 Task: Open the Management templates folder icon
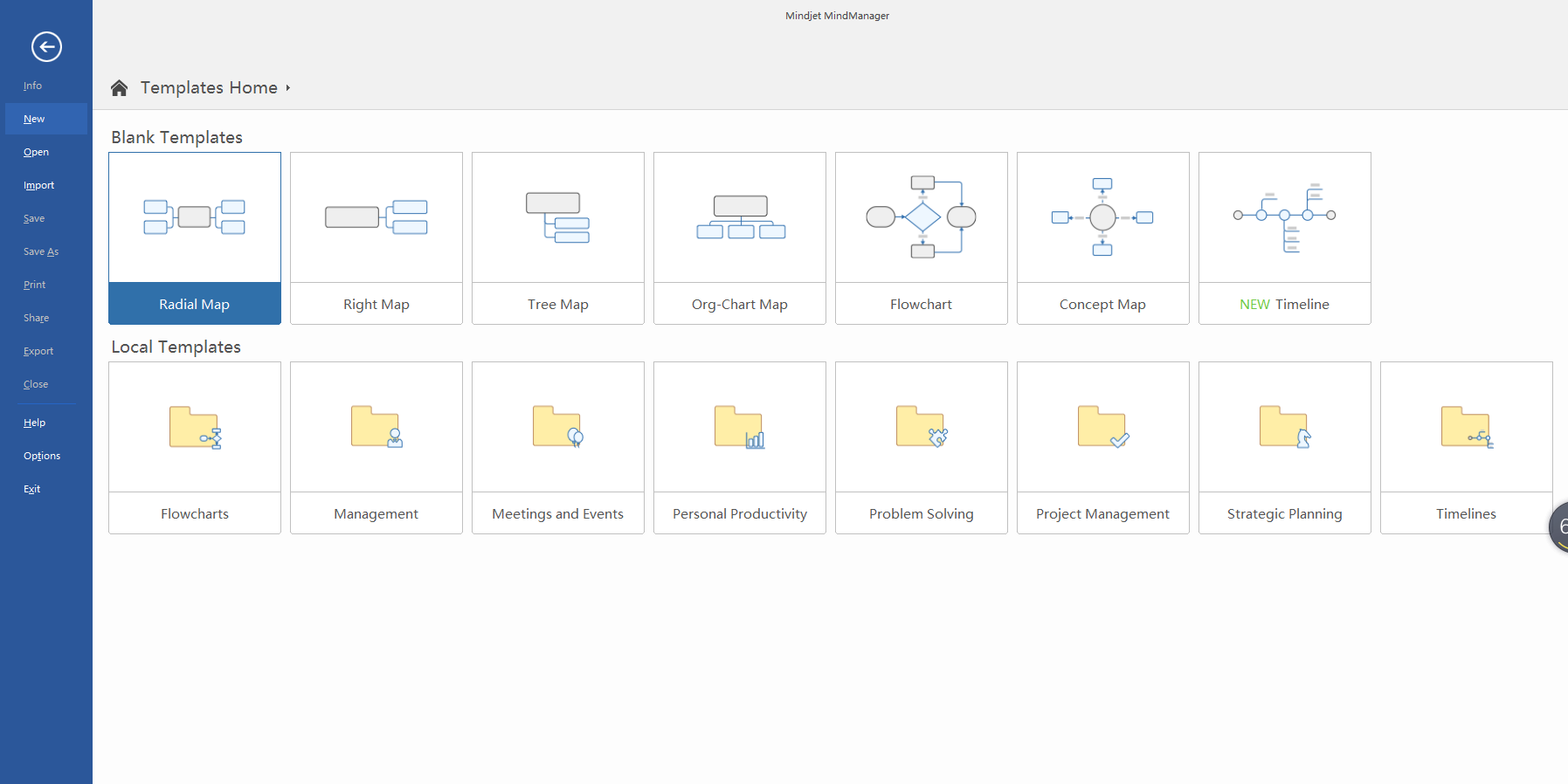coord(376,427)
